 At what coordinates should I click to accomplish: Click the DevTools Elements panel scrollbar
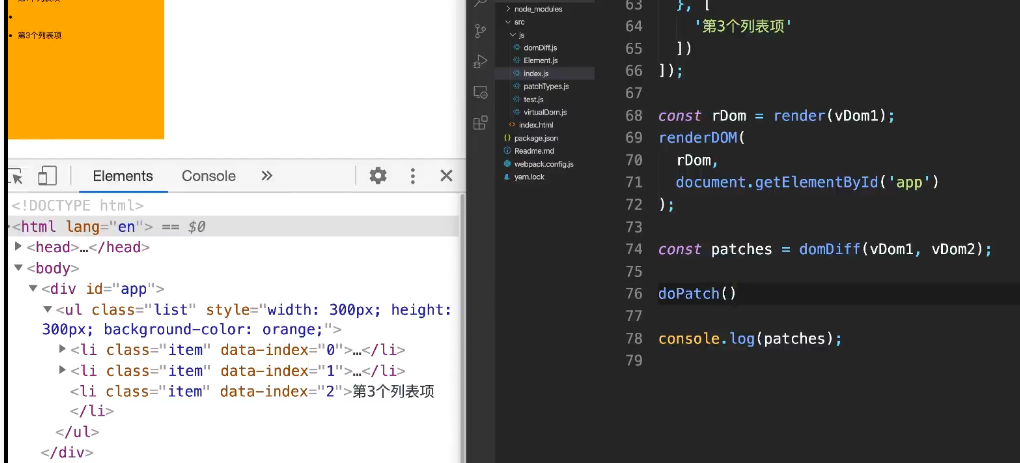[463, 328]
